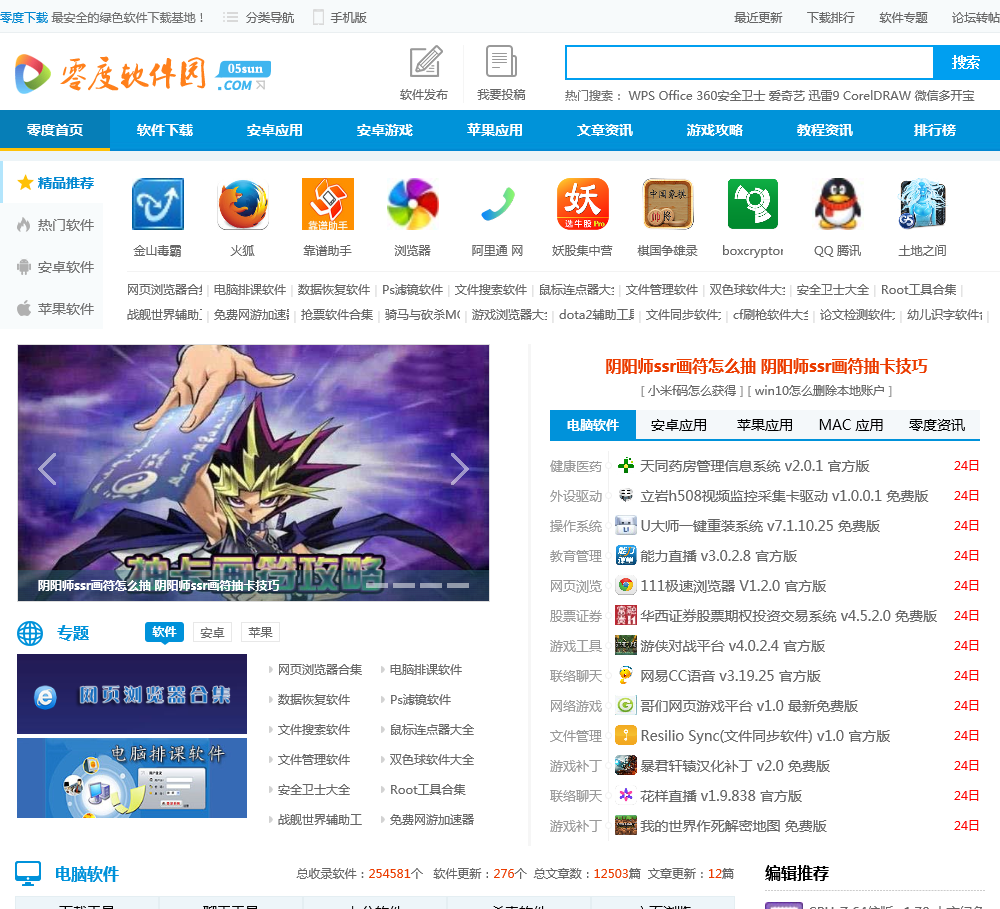Image resolution: width=1000 pixels, height=909 pixels.
Task: Click the Resilio Sync orange icon
Action: 626,735
